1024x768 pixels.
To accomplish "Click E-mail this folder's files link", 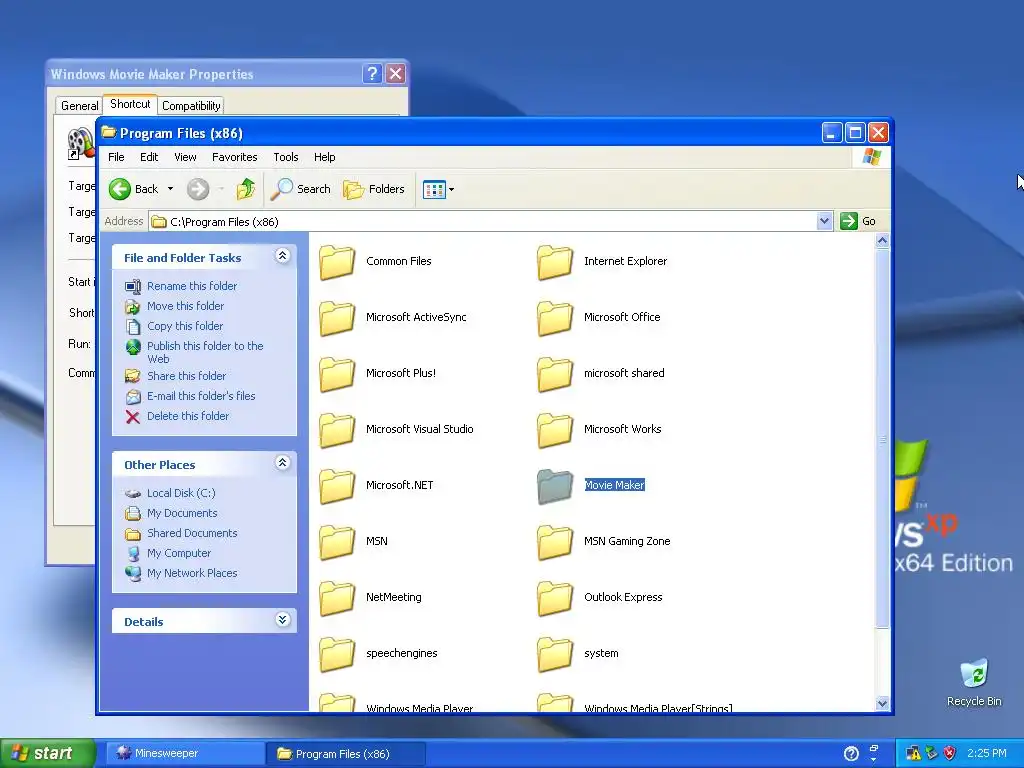I will pyautogui.click(x=201, y=396).
